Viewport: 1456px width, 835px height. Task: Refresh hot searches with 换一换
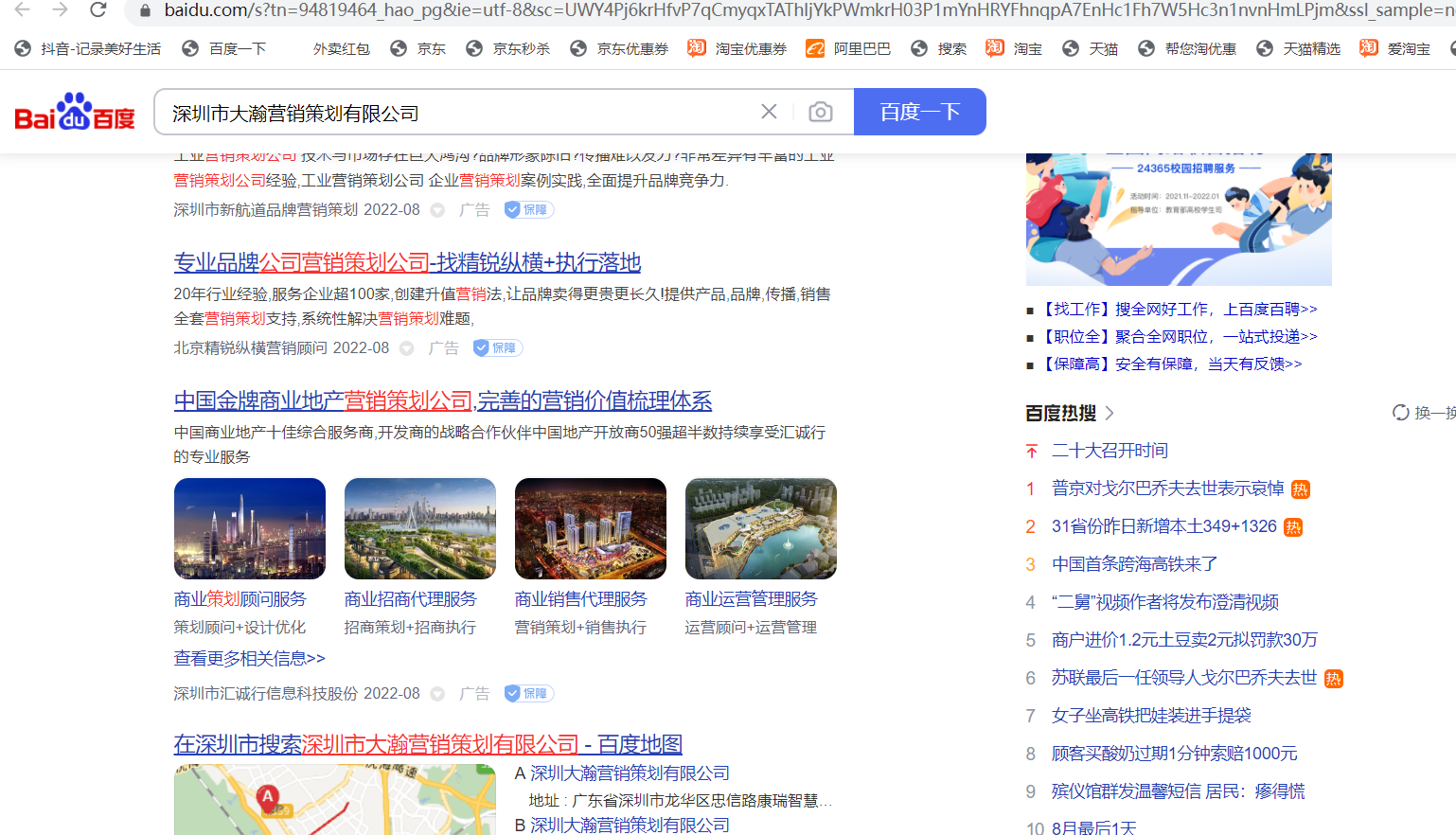point(1423,413)
